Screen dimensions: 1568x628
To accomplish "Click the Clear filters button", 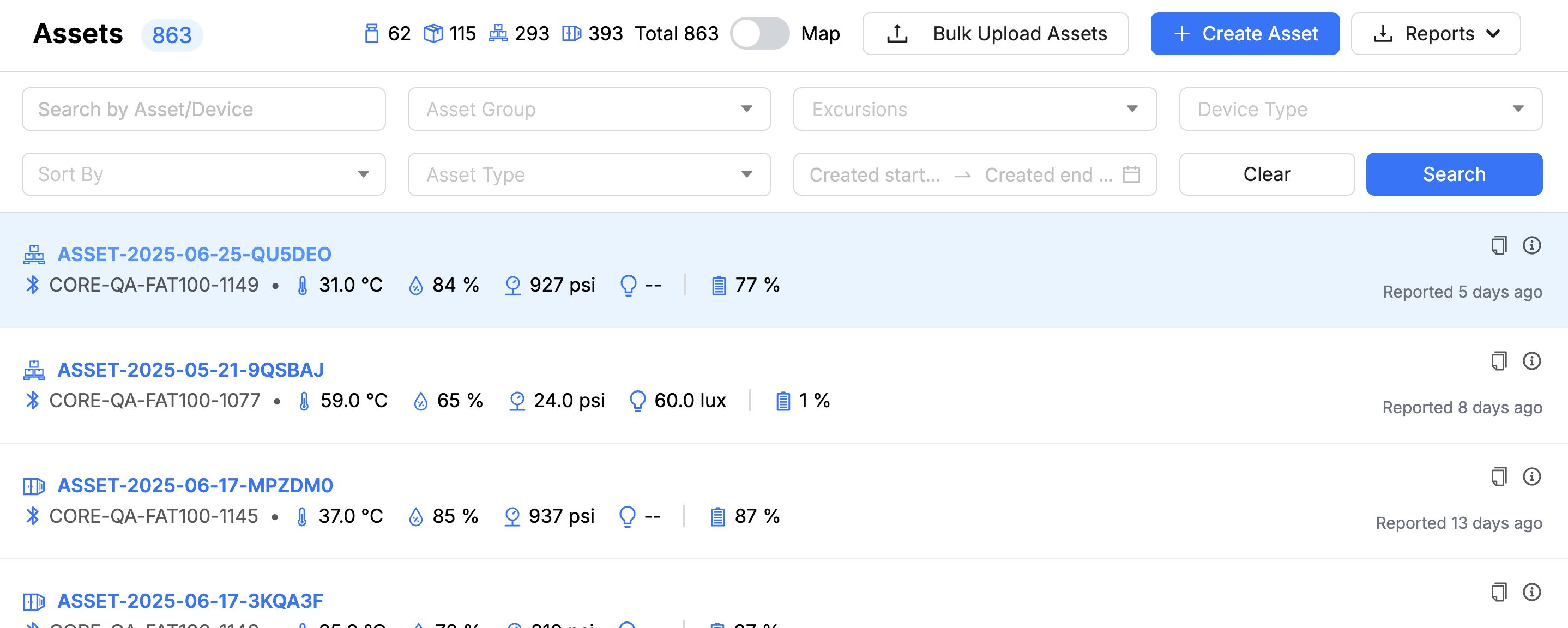I will [1266, 174].
